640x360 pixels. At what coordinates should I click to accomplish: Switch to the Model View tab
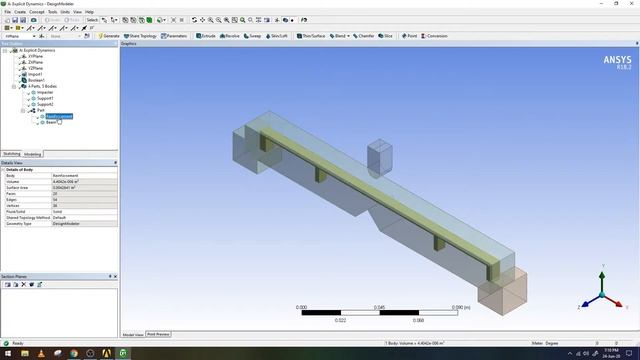click(x=133, y=335)
